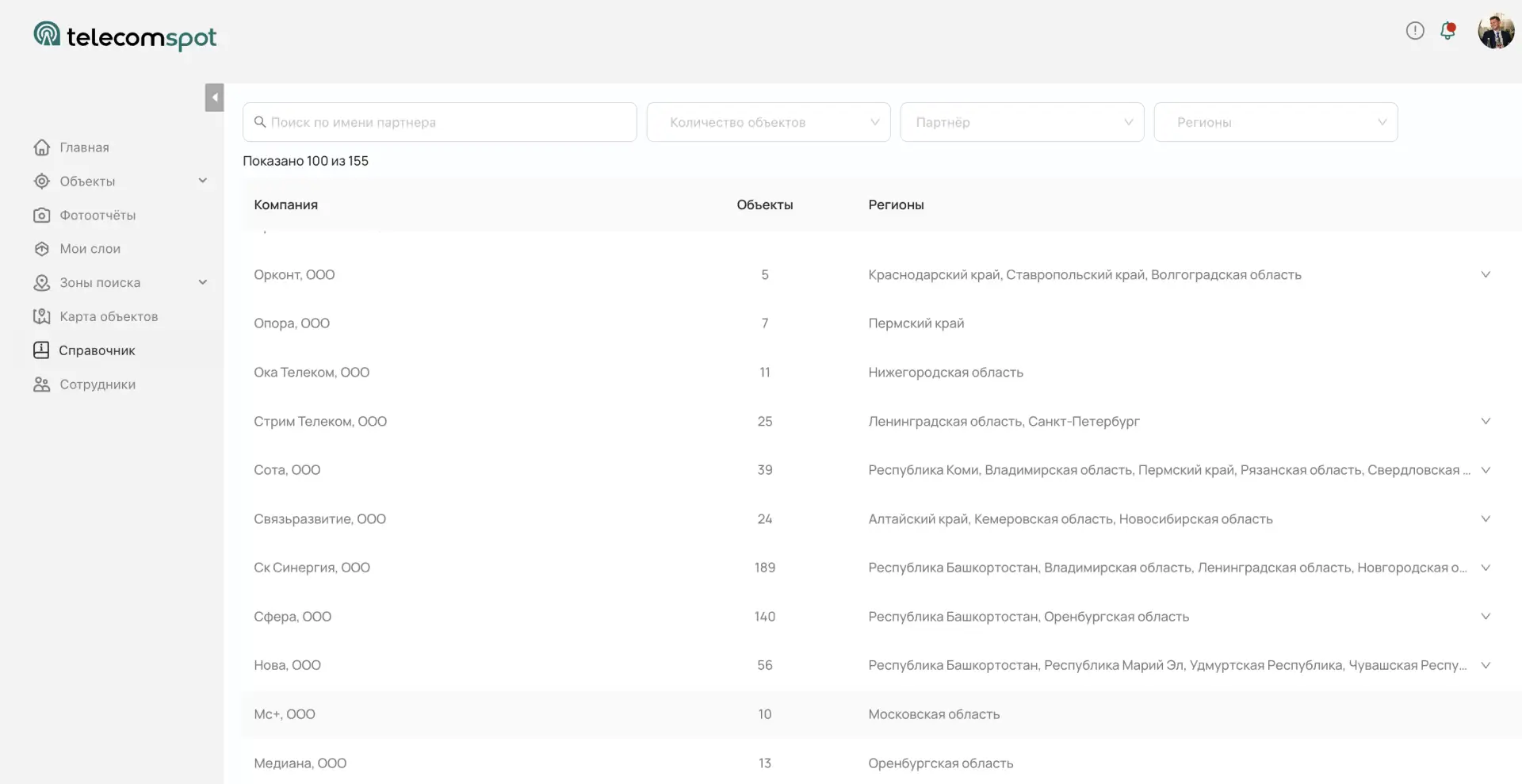Click the Сотрудники people icon
1522x784 pixels.
point(42,384)
